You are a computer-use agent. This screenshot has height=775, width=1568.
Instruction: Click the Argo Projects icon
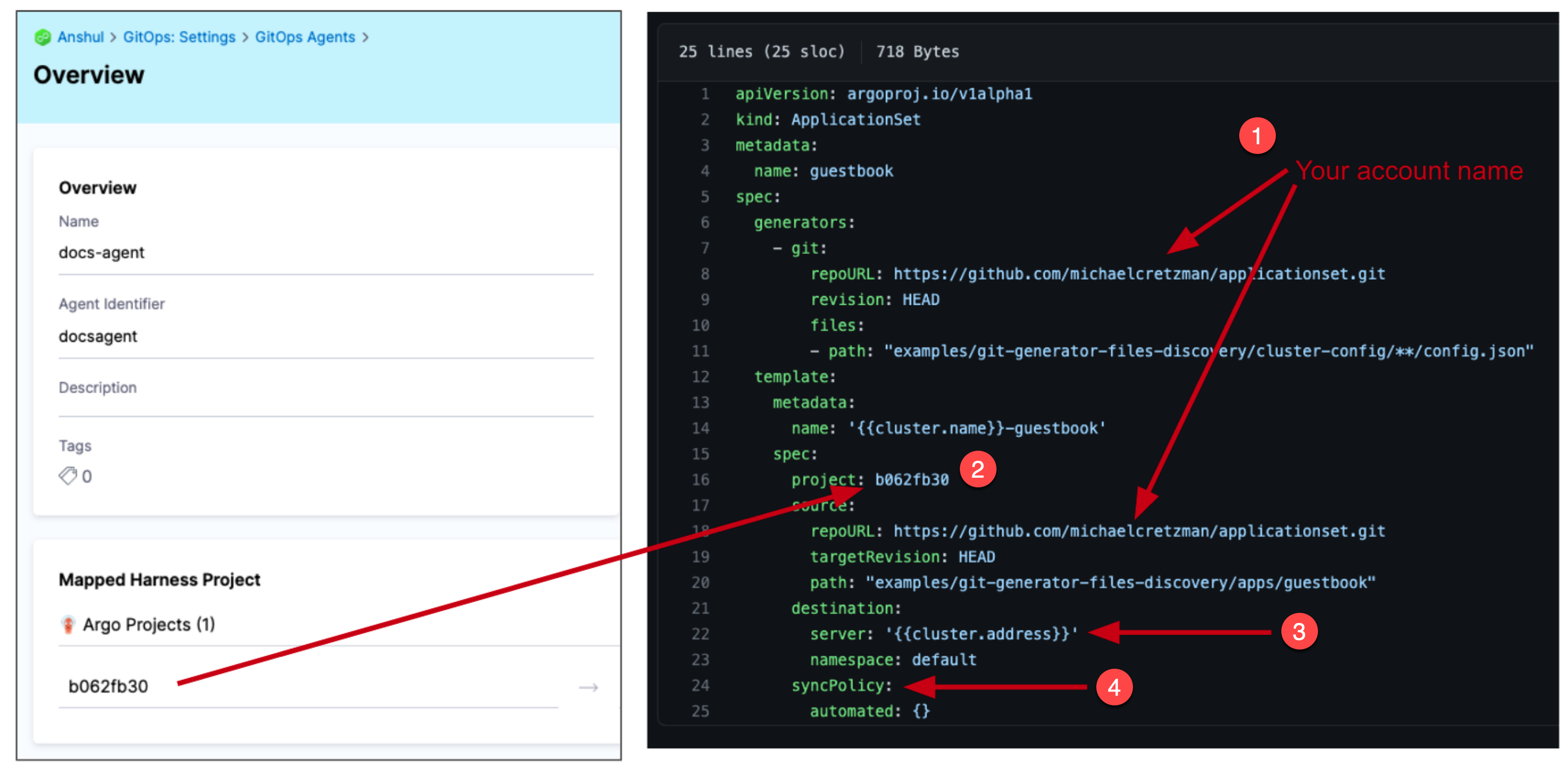coord(68,624)
